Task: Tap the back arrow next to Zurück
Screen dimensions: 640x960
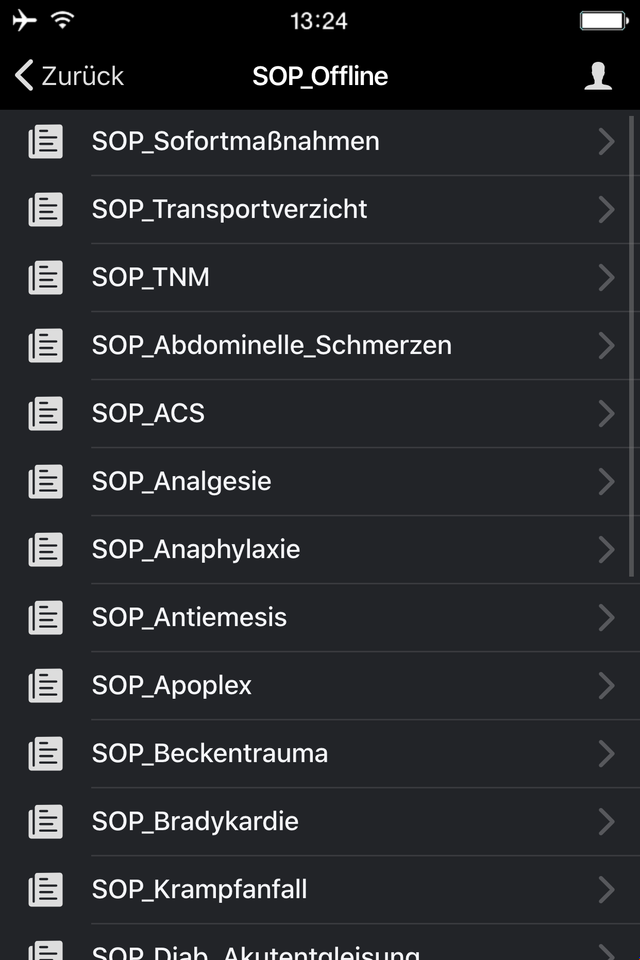Action: [x=24, y=75]
